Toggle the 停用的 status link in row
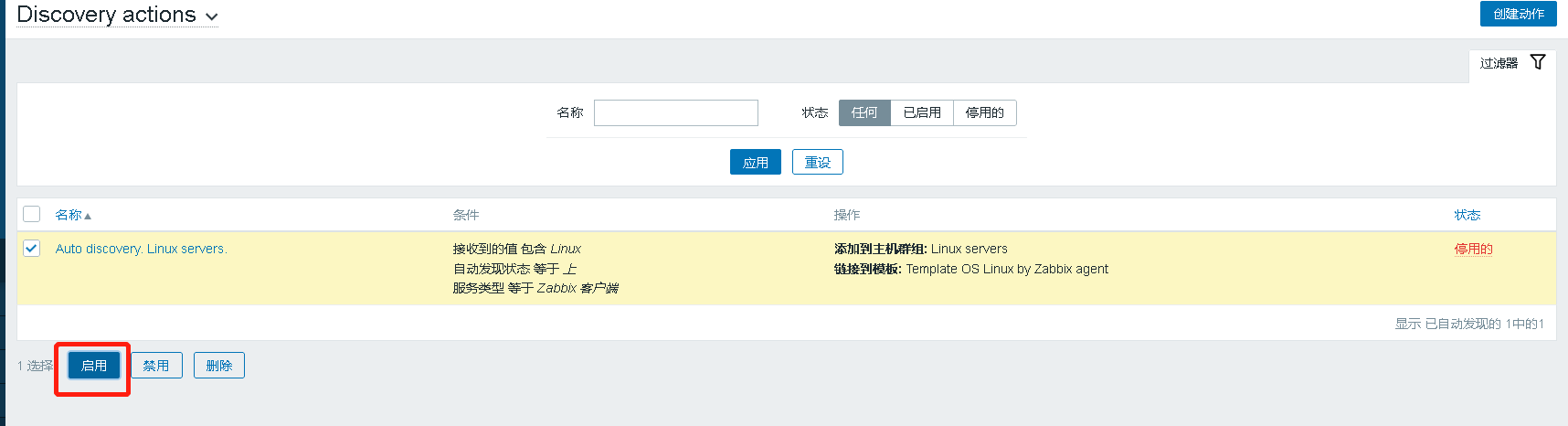 (x=1473, y=249)
